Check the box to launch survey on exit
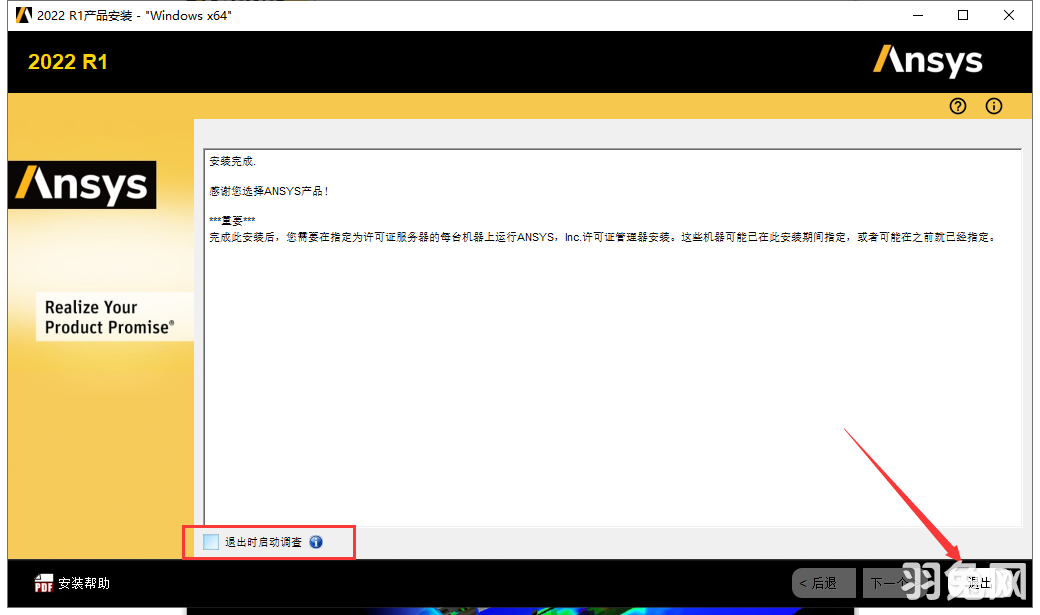The image size is (1040, 615). tap(210, 542)
